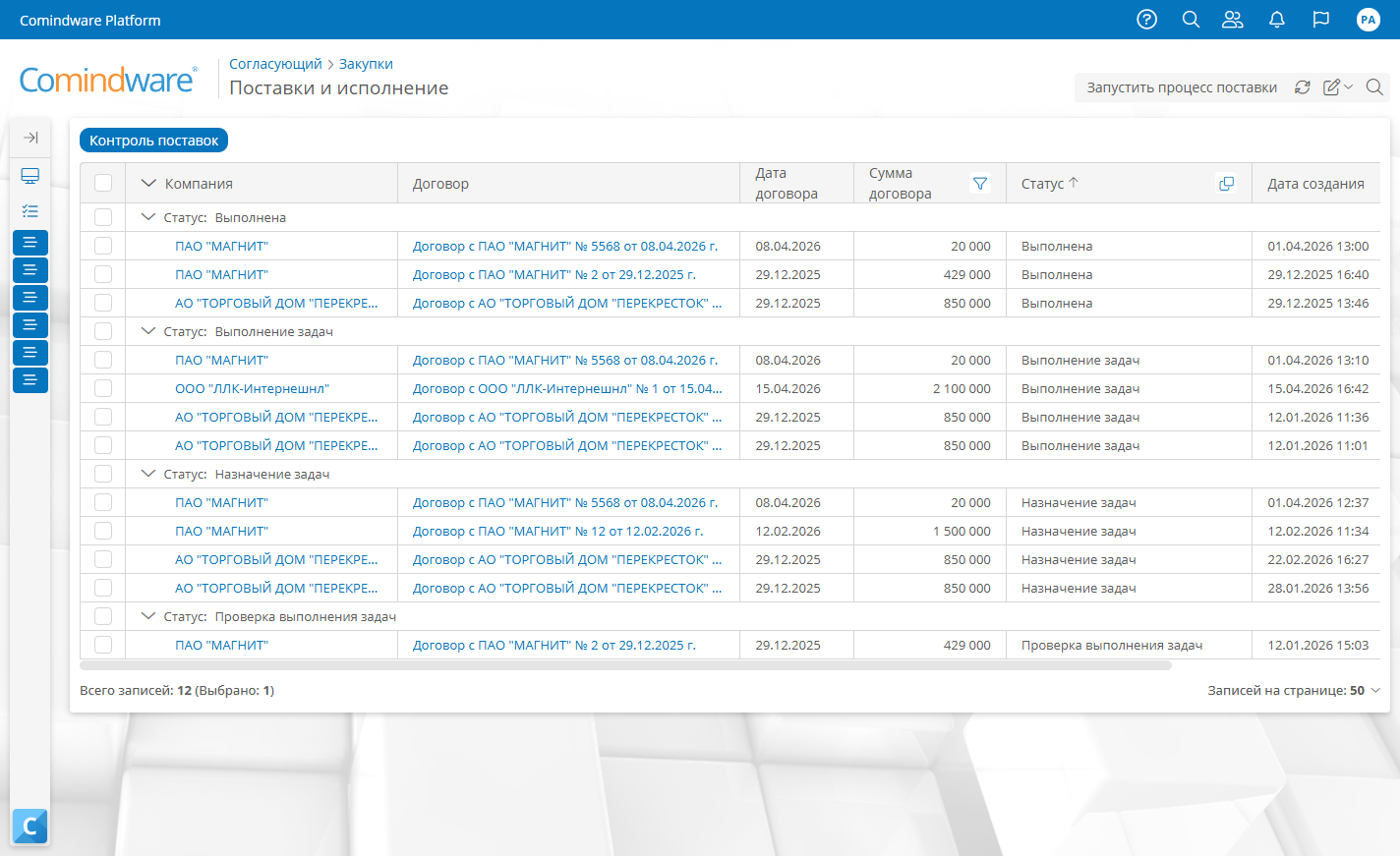The width and height of the screenshot is (1400, 856).
Task: Open the dropdown arrow next to the pencil icon
Action: pyautogui.click(x=1349, y=87)
